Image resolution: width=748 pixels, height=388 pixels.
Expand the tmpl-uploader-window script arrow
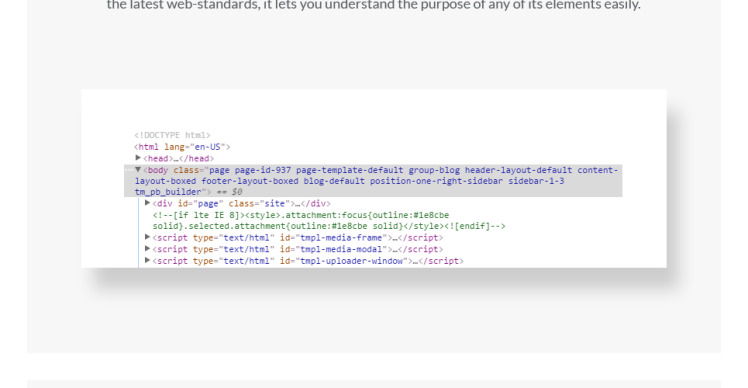[x=147, y=261]
